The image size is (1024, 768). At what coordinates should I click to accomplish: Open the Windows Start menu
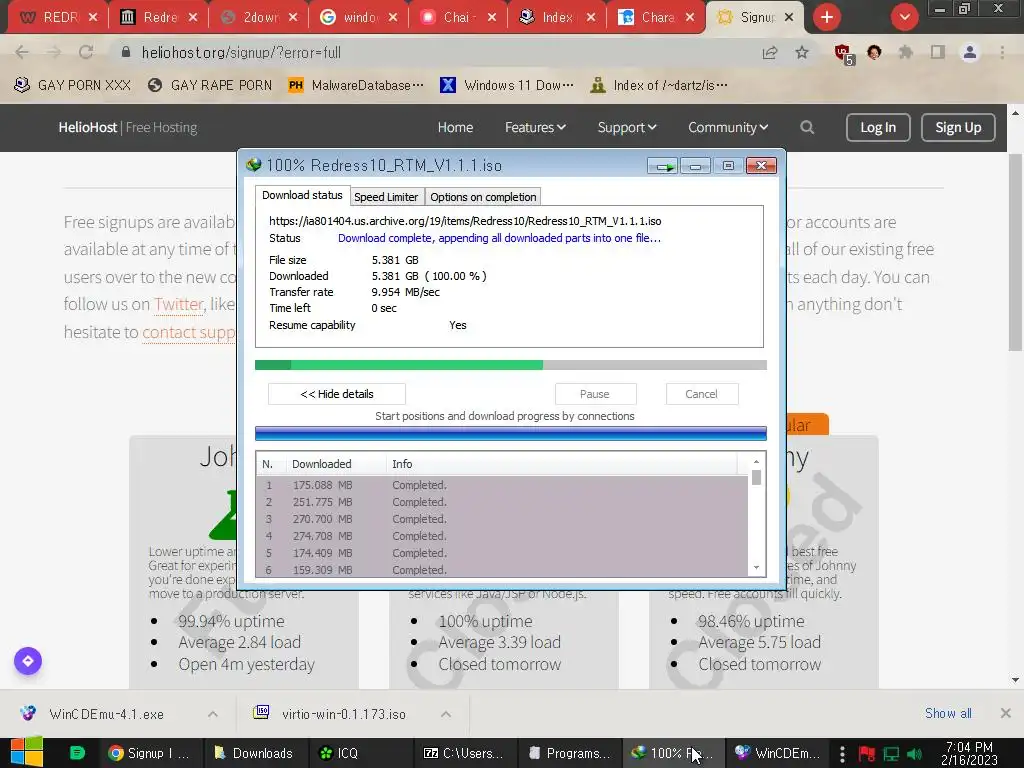[27, 752]
